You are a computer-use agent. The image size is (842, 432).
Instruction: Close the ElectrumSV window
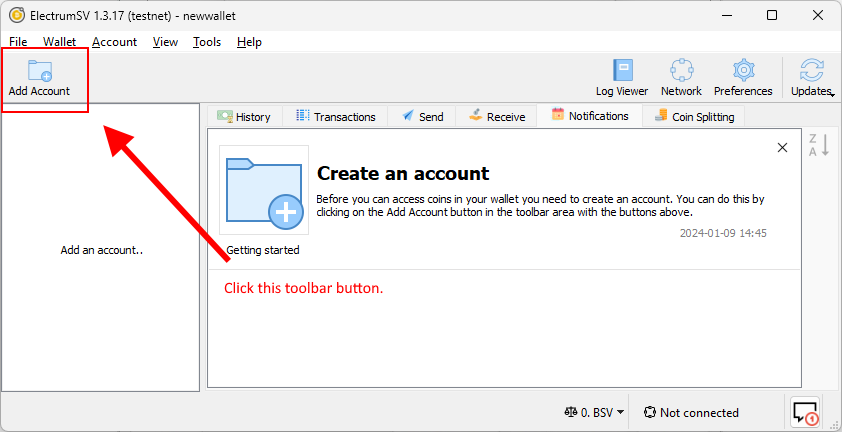818,16
